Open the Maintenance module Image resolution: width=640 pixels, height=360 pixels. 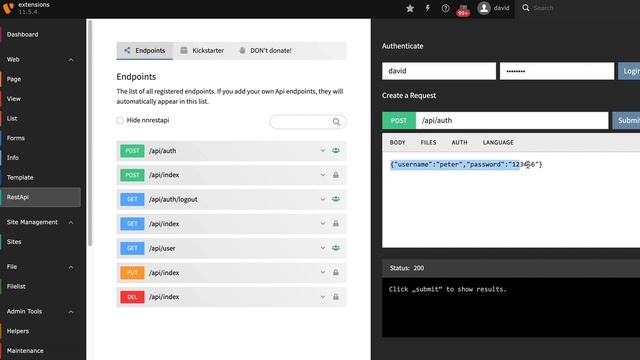click(40, 351)
